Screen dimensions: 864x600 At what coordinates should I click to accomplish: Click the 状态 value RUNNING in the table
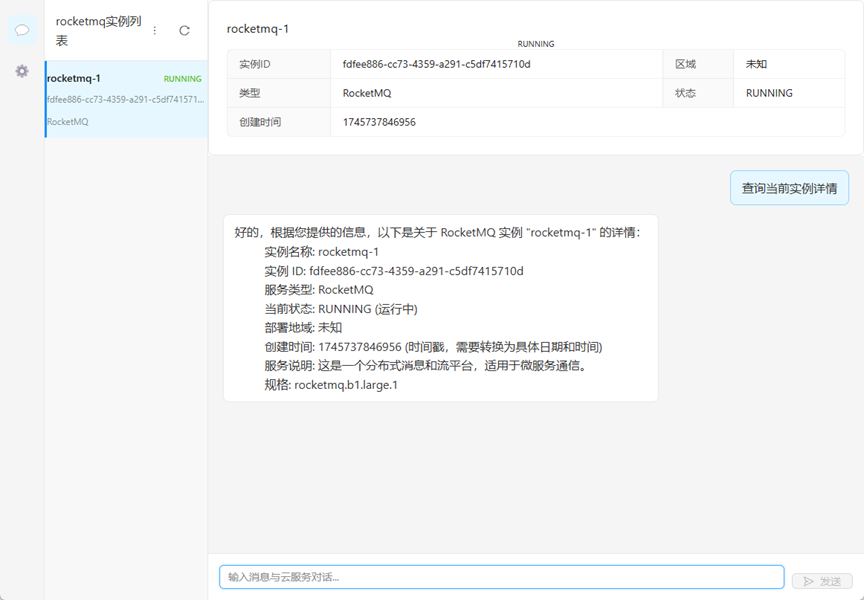(769, 93)
